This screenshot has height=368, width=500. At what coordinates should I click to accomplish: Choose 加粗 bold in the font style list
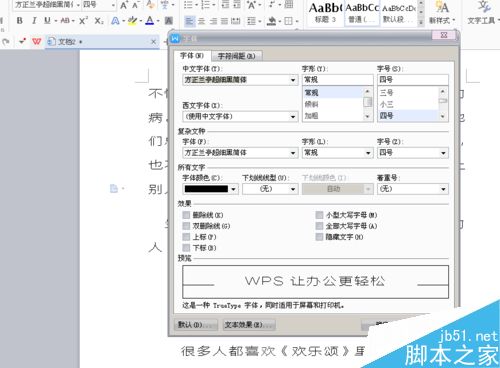coord(333,116)
